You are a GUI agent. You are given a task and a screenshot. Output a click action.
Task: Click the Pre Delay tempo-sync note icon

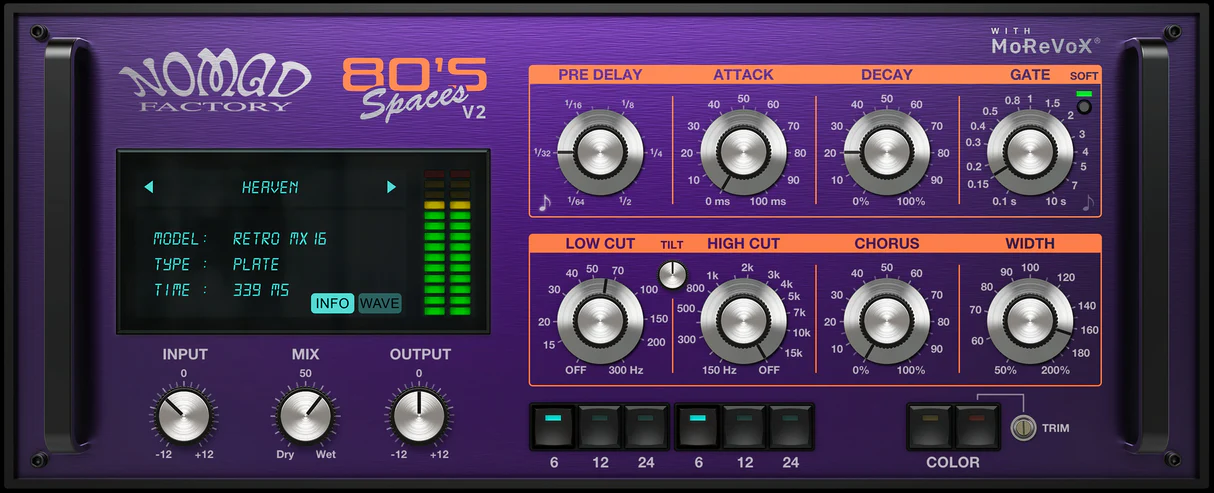pos(545,203)
